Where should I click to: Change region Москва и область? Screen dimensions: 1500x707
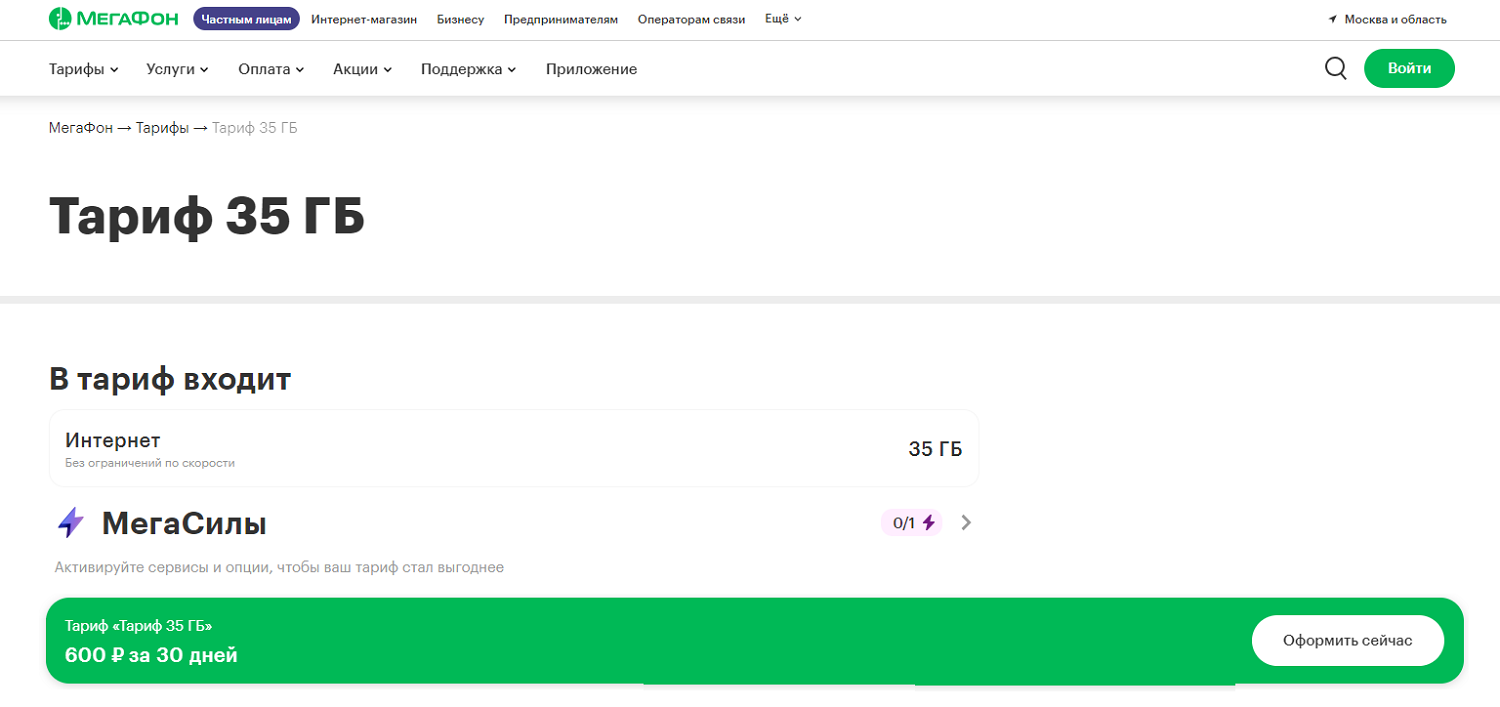click(1395, 19)
